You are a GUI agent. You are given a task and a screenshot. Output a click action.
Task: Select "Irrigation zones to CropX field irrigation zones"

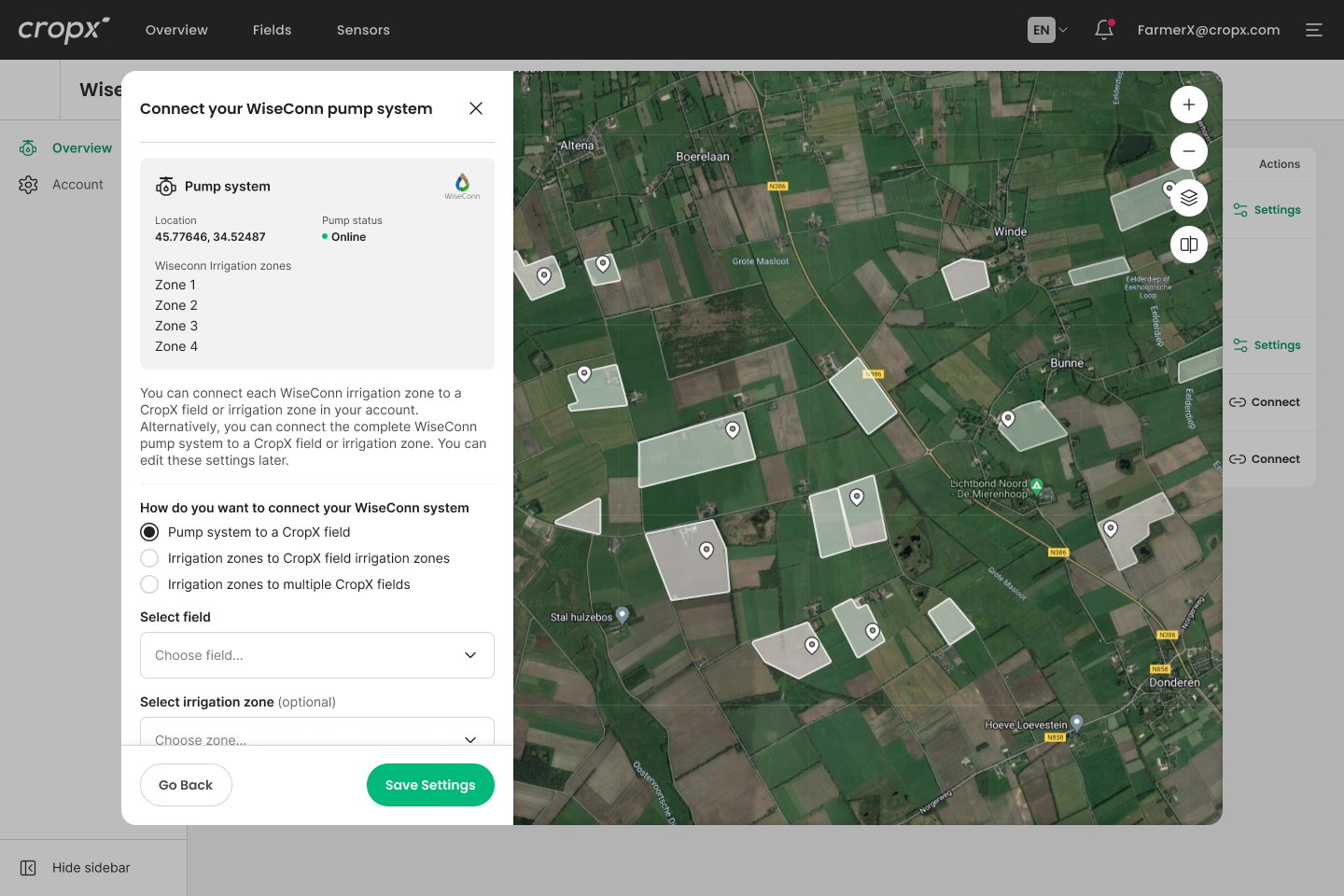pos(149,558)
